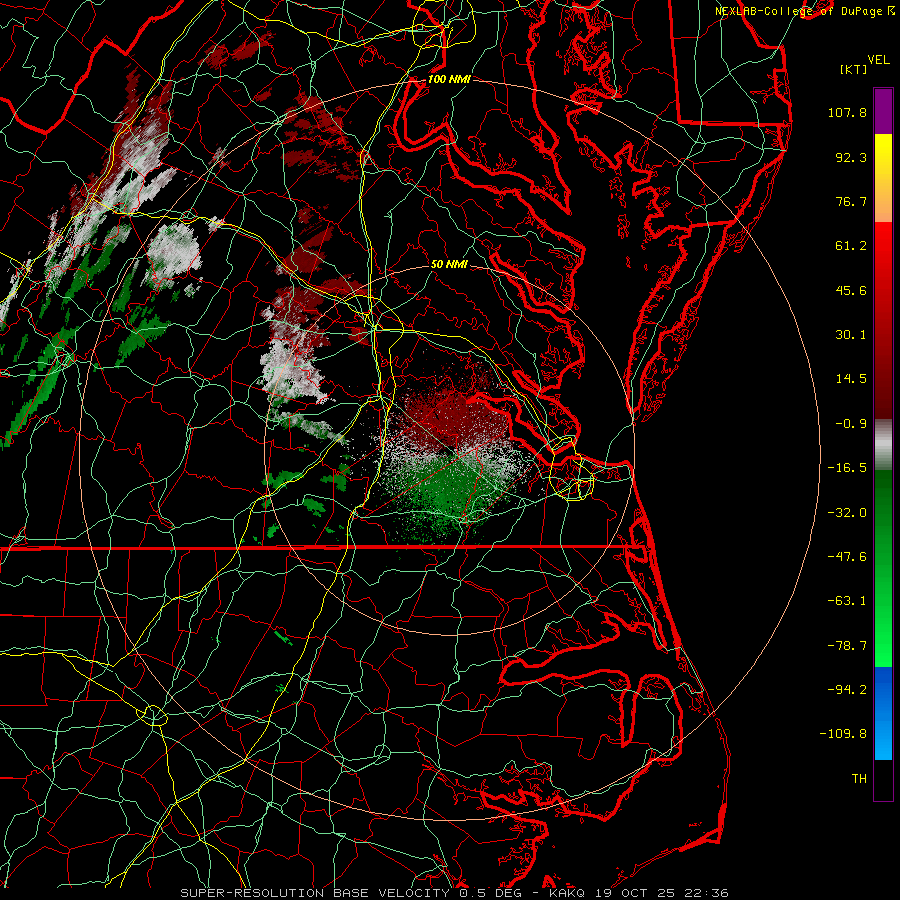The width and height of the screenshot is (900, 900).
Task: Click the -32.0 velocity scale value
Action: coord(847,513)
